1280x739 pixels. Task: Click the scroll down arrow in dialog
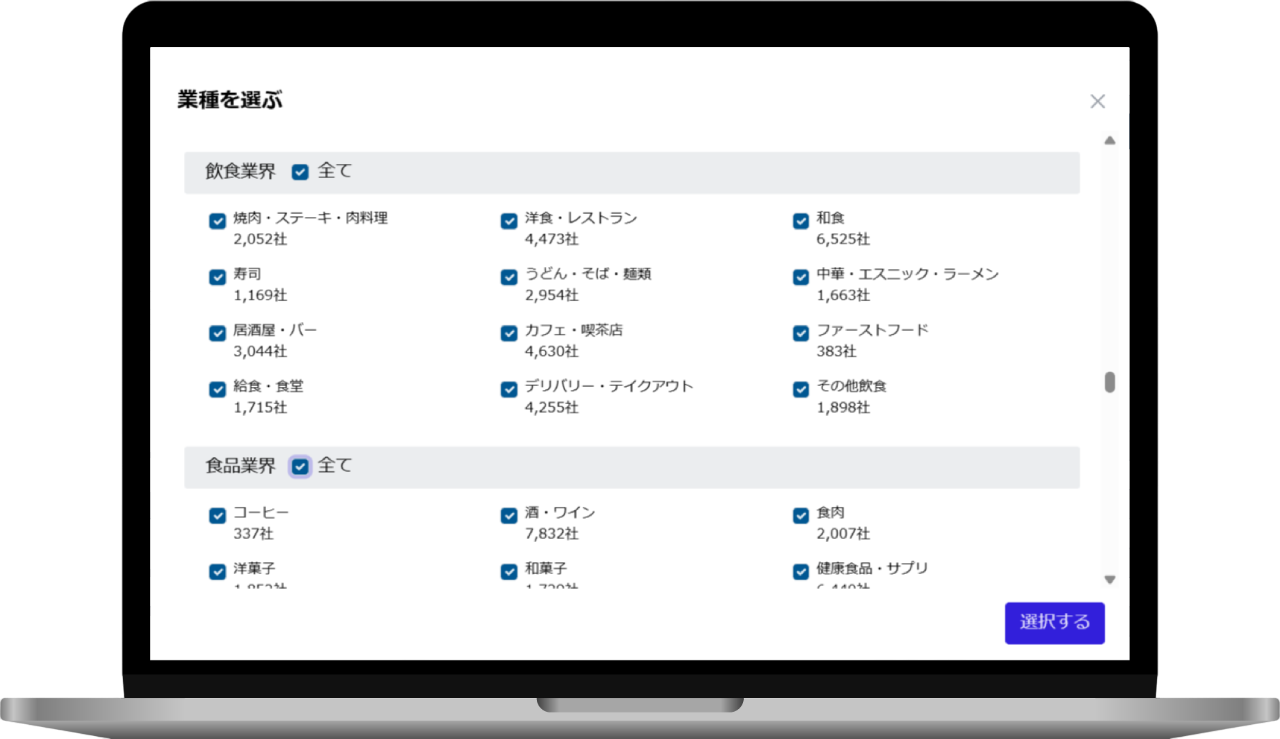(x=1109, y=579)
